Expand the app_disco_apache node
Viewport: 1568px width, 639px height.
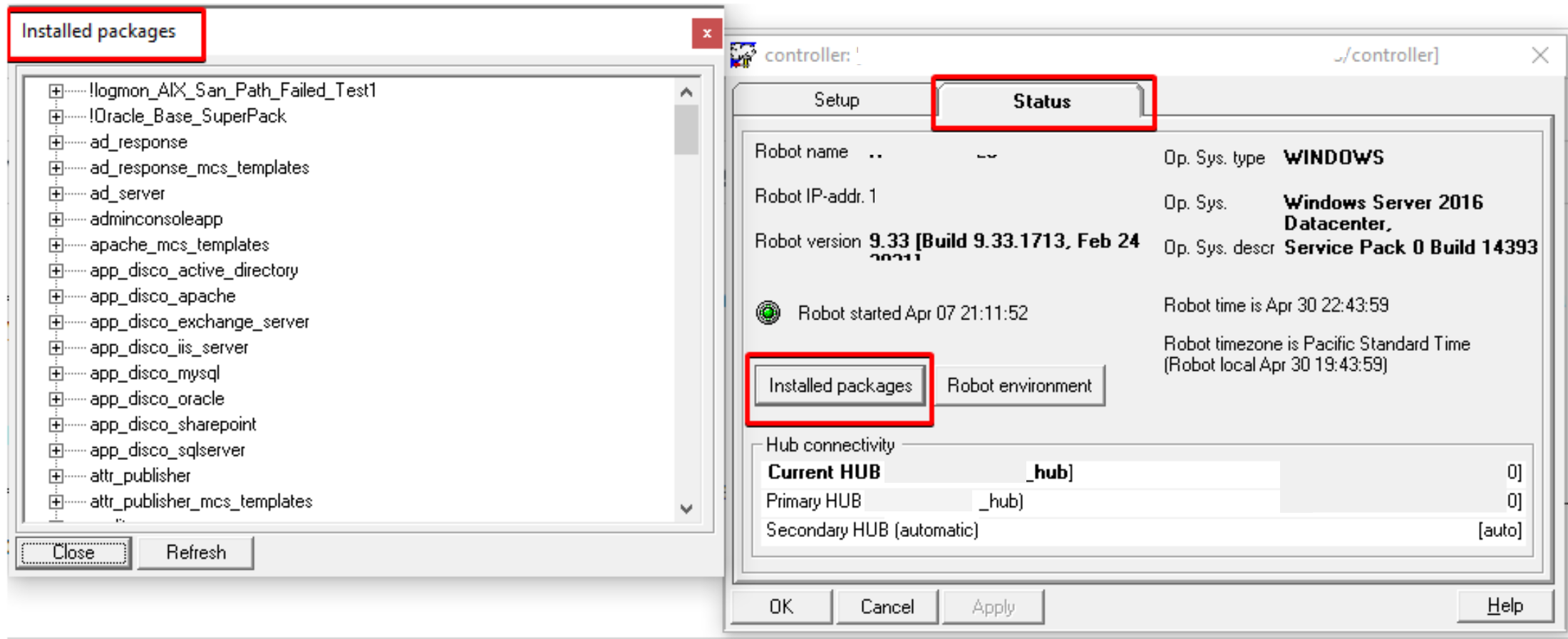click(x=56, y=296)
